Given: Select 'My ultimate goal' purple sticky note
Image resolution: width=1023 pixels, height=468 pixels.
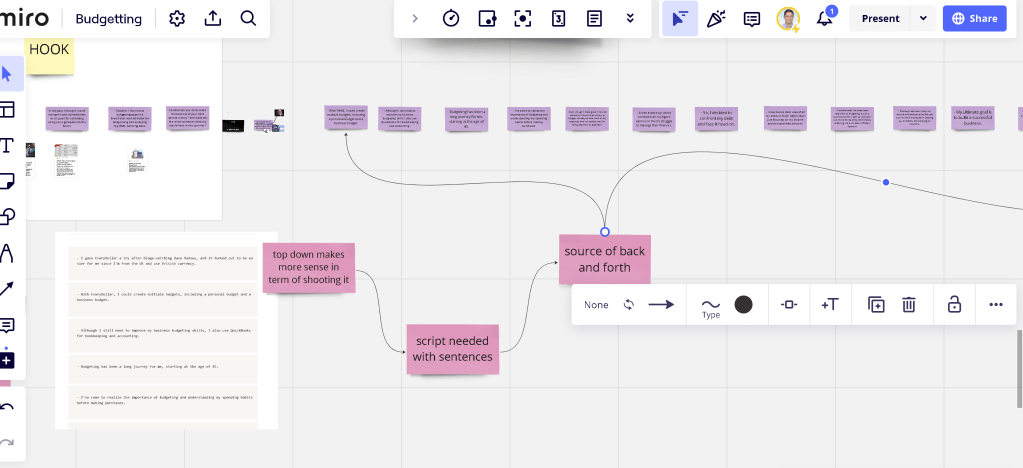Looking at the screenshot, I should [x=973, y=117].
